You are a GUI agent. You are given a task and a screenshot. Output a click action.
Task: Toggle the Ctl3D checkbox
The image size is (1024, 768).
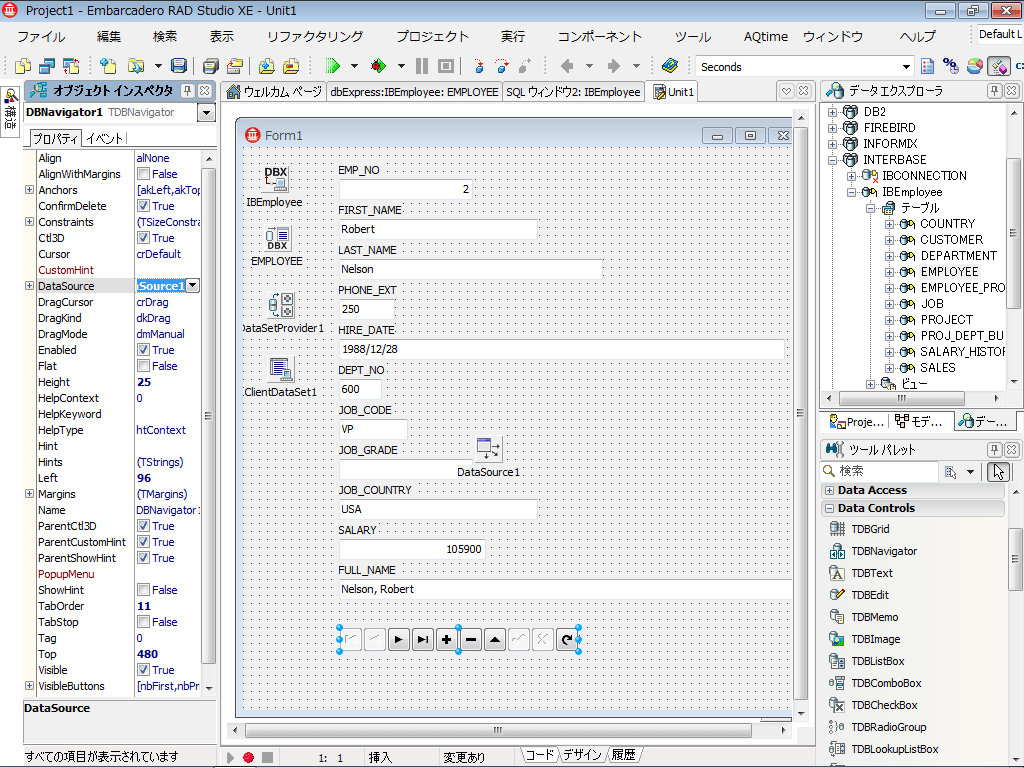point(144,238)
